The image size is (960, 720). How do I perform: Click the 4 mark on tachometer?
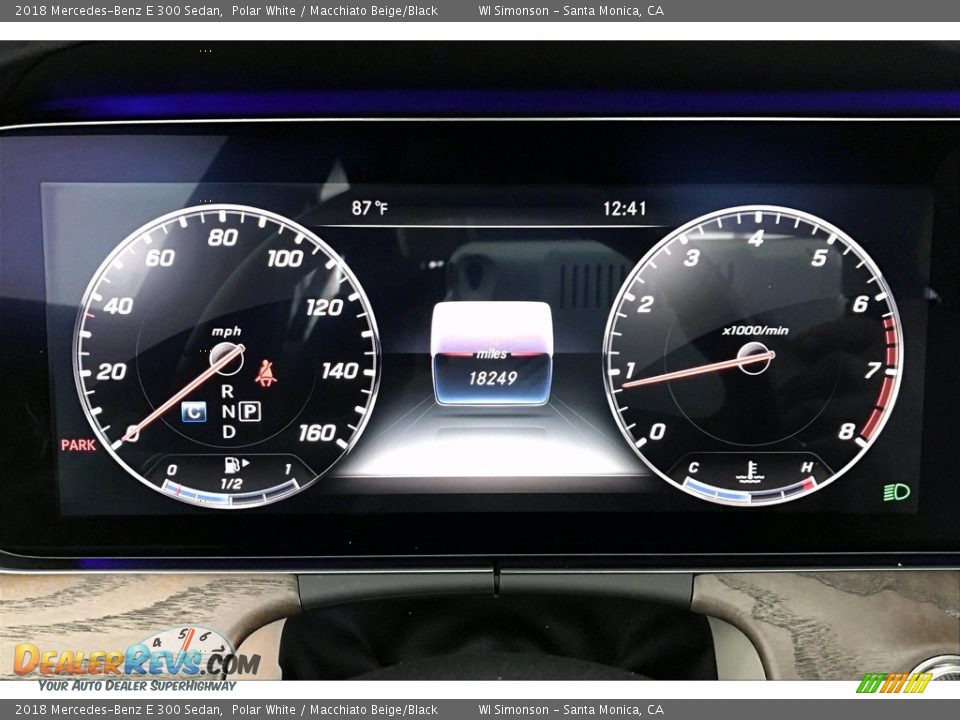click(x=757, y=238)
